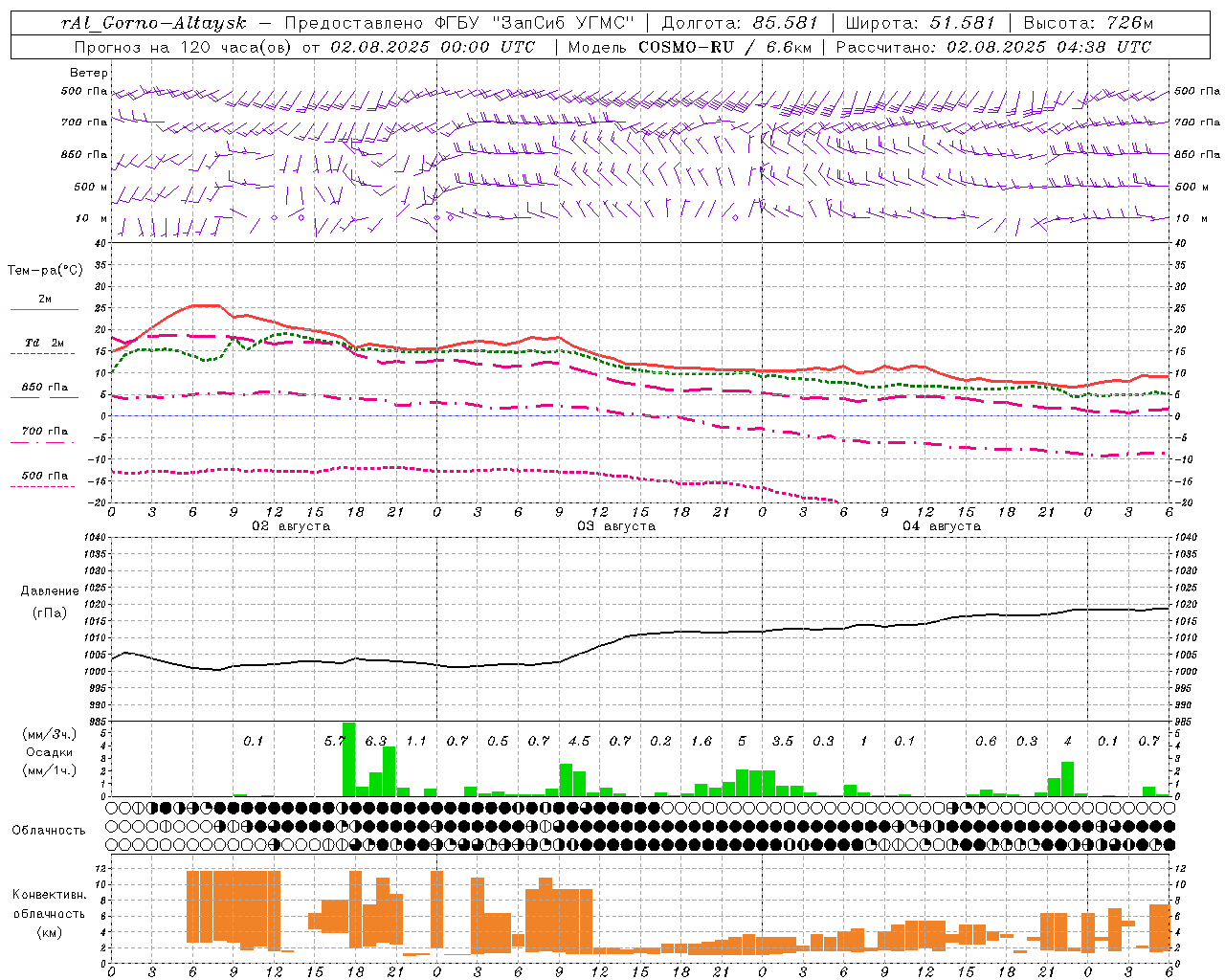Click the left 1040 pressure axis value
The height and width of the screenshot is (980, 1225).
coord(95,538)
